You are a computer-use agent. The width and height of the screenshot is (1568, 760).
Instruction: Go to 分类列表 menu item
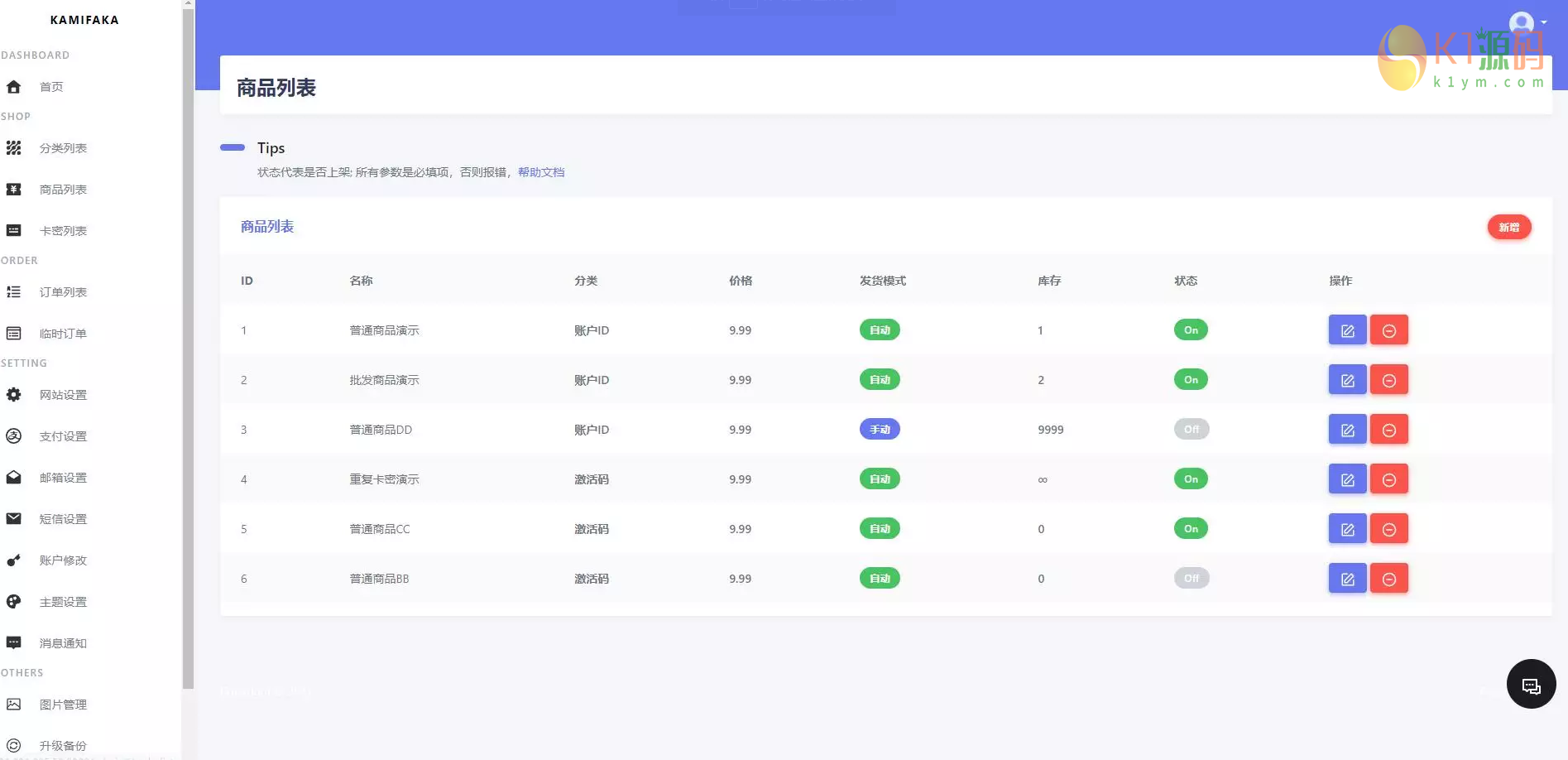[x=63, y=148]
